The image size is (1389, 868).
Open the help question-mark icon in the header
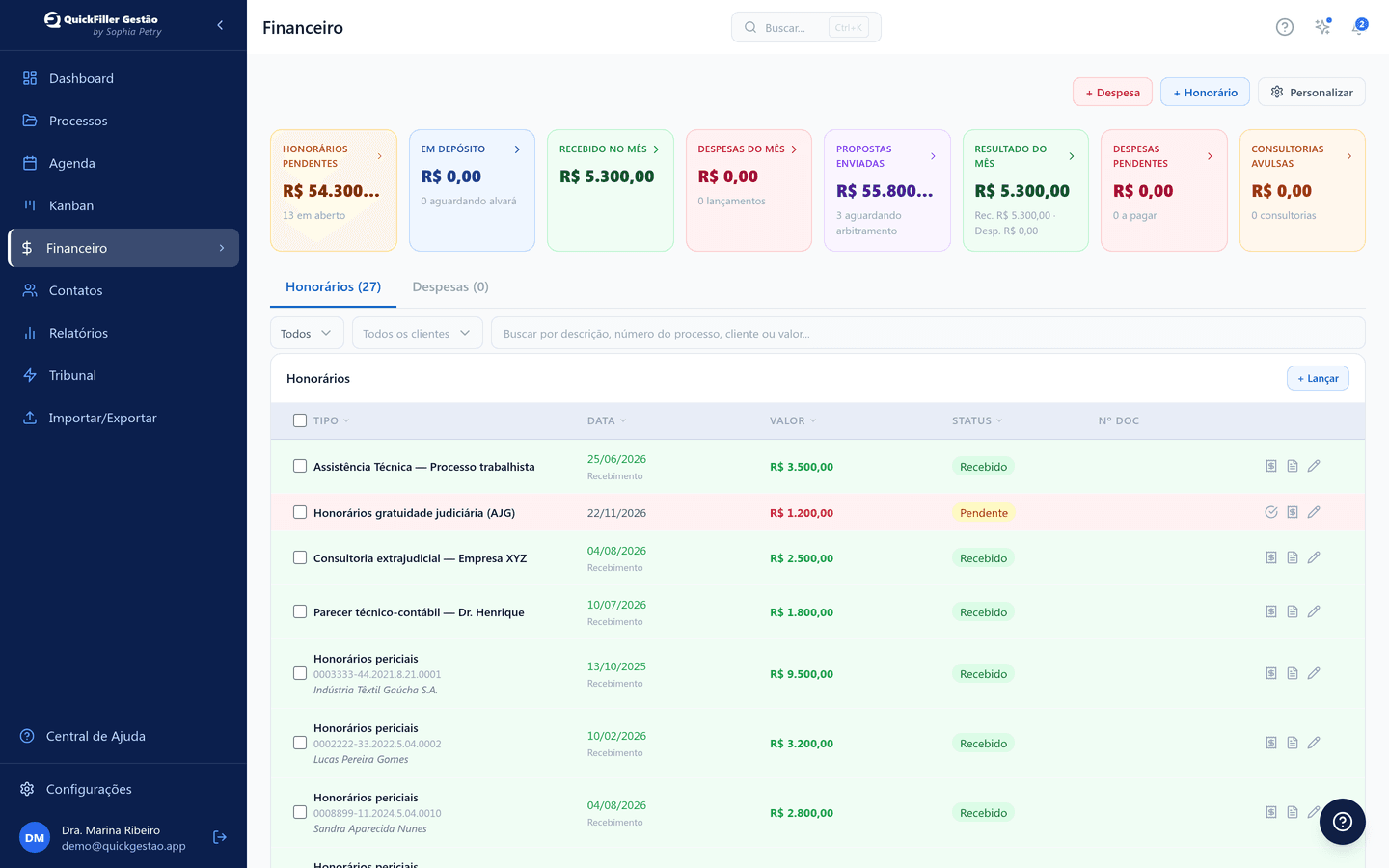[x=1284, y=27]
